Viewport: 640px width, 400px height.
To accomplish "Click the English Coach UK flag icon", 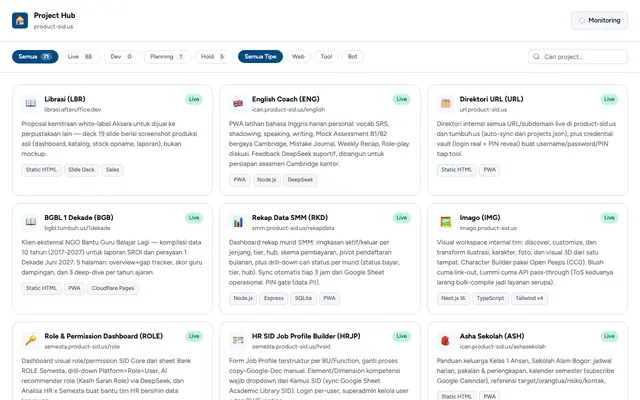I will 238,103.
